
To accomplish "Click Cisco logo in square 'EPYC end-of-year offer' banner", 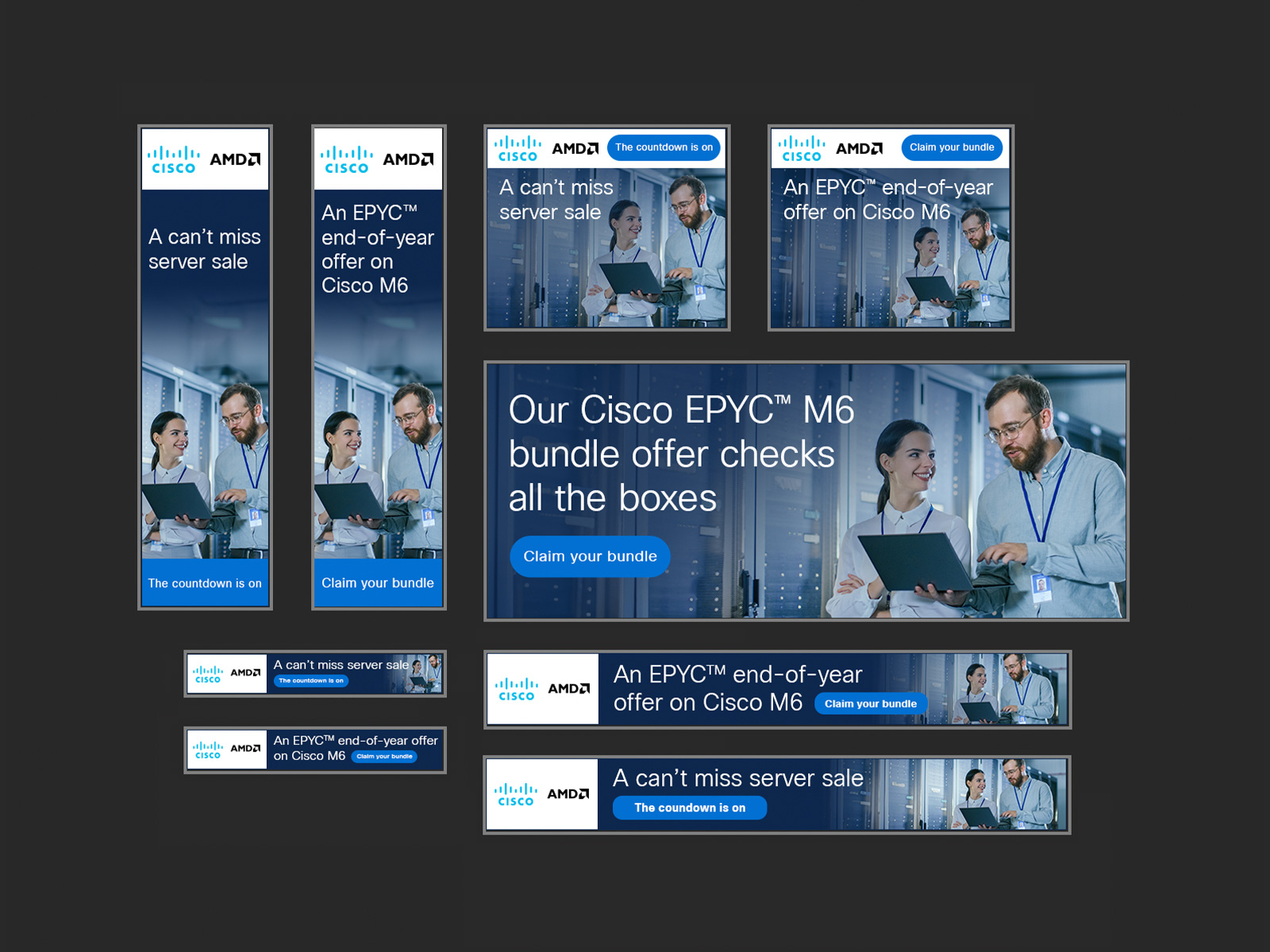I will point(802,148).
